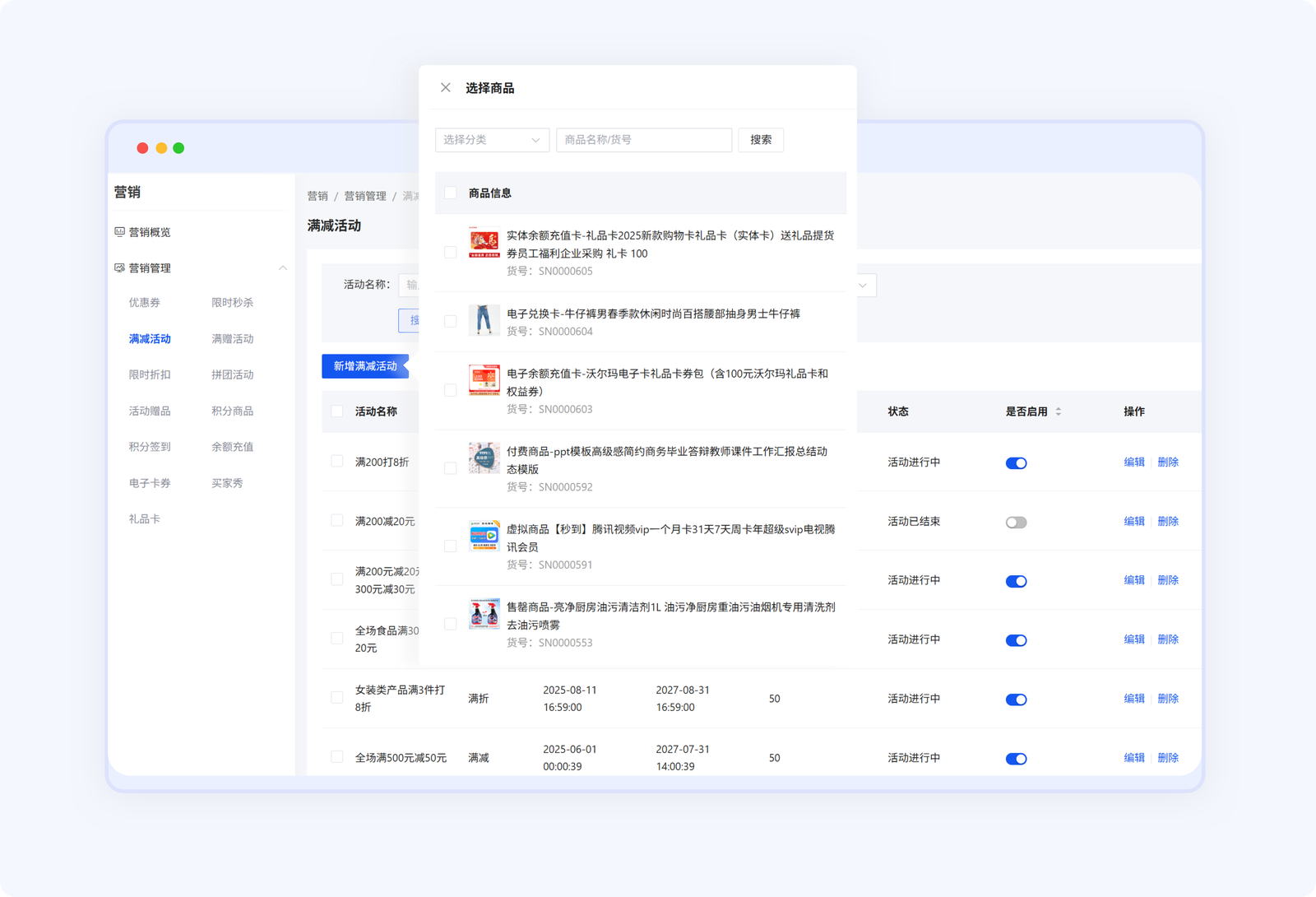The width and height of the screenshot is (1316, 897).
Task: Open 限时秒杀 from the sidebar menu
Action: click(x=232, y=302)
